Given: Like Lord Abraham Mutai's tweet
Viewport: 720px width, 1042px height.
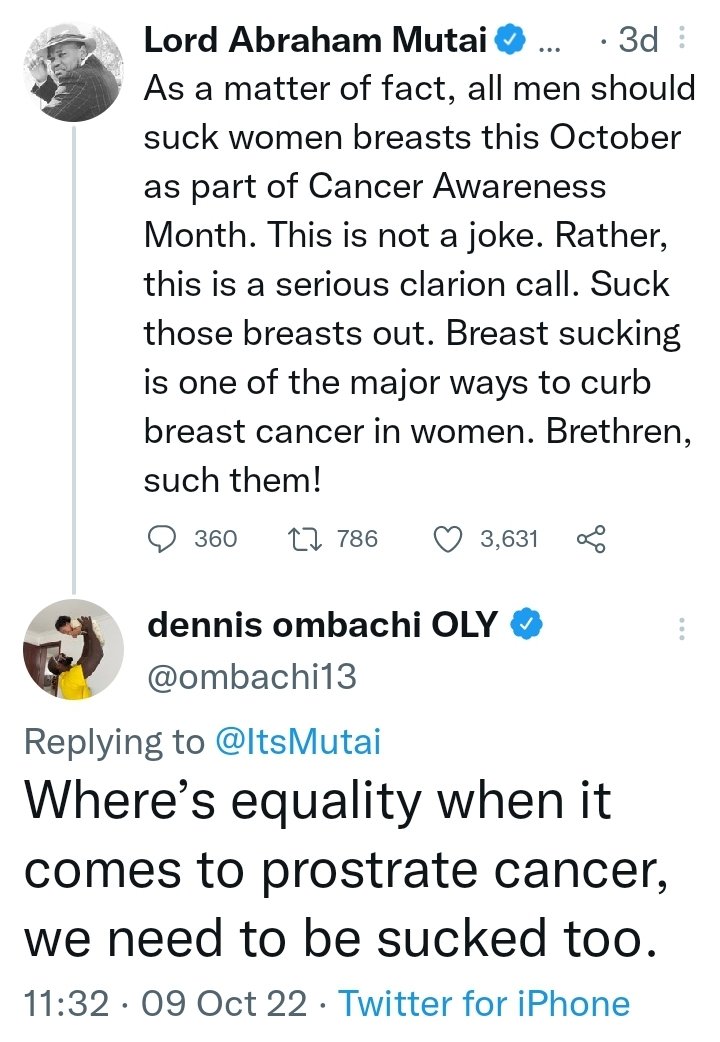Looking at the screenshot, I should 446,540.
